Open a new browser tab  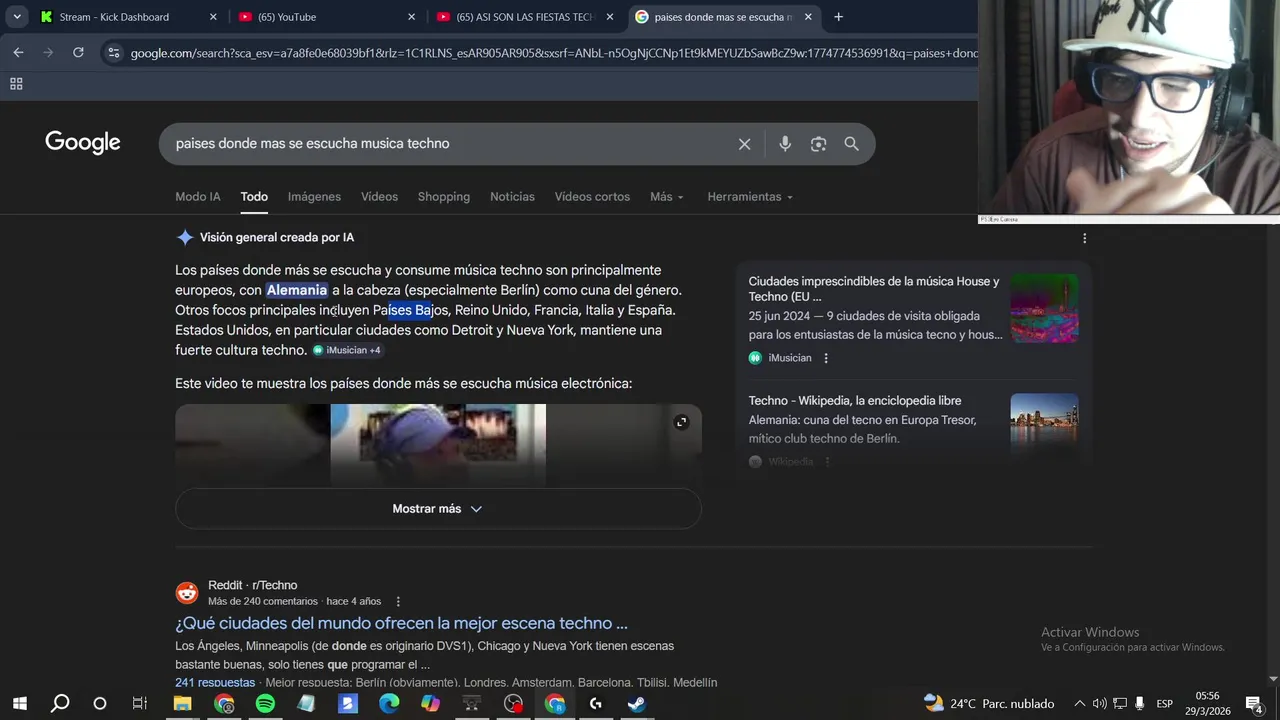tap(838, 17)
